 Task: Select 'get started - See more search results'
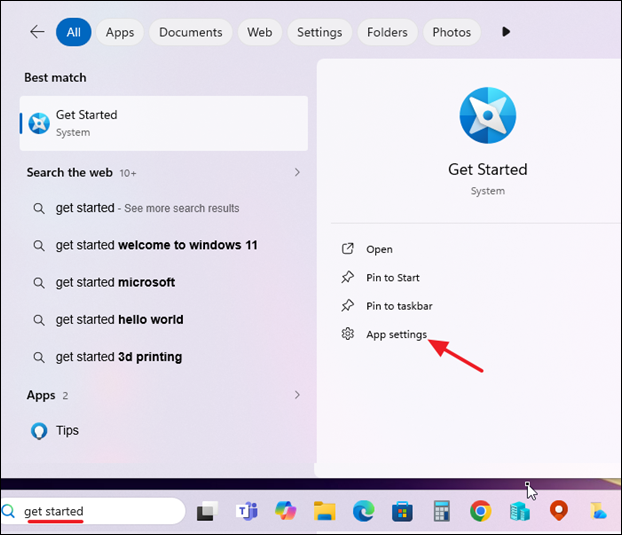pyautogui.click(x=147, y=208)
